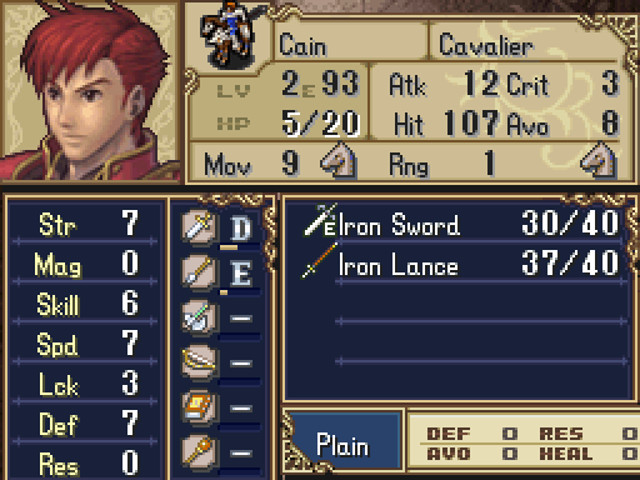
Task: Click the horse icon beside Mov
Action: click(x=338, y=161)
